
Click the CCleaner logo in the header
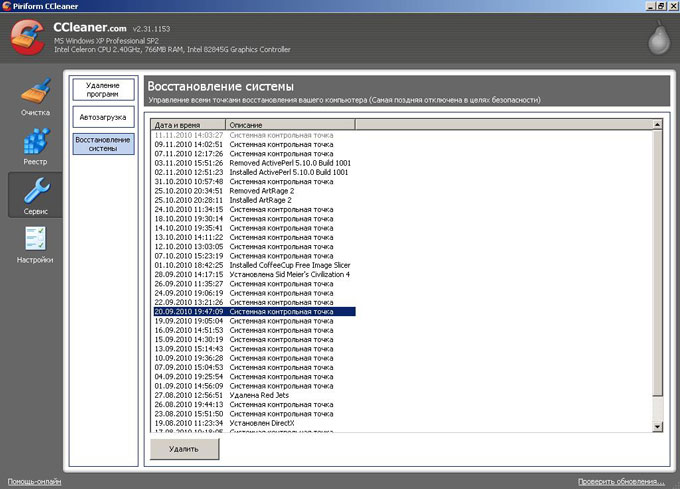(27, 38)
